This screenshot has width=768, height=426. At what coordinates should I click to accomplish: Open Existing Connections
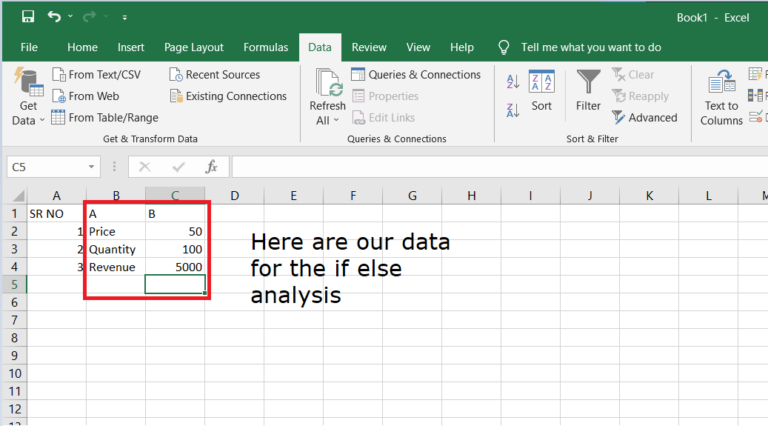(x=228, y=96)
